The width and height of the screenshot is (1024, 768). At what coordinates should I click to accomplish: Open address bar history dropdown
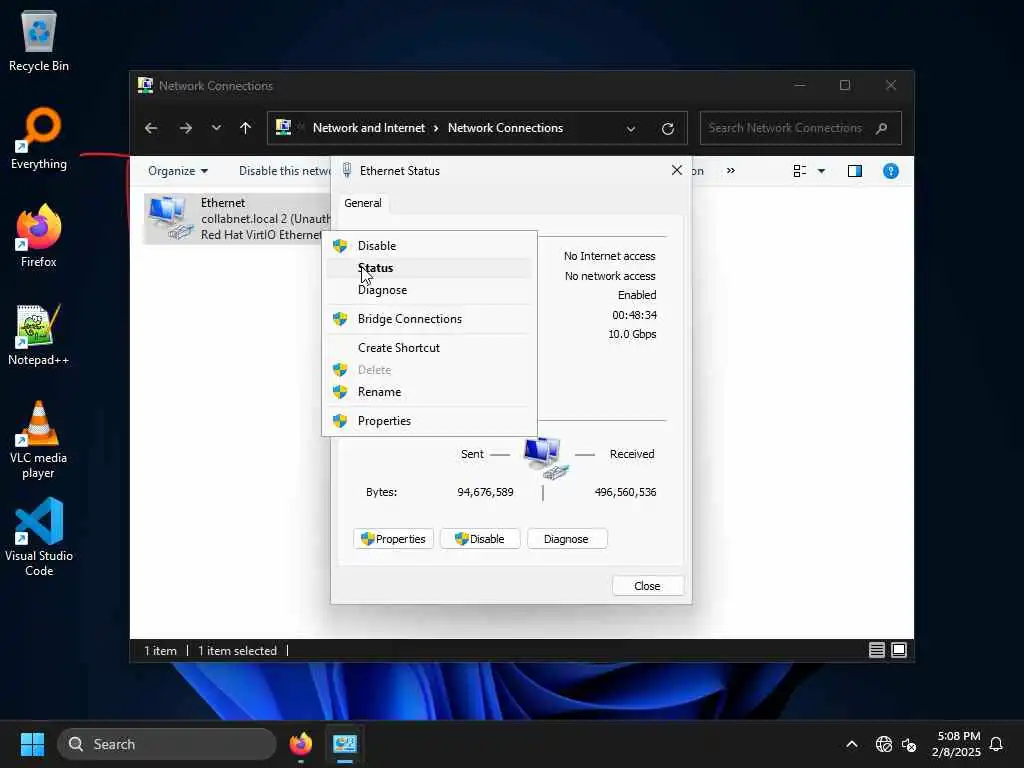631,129
